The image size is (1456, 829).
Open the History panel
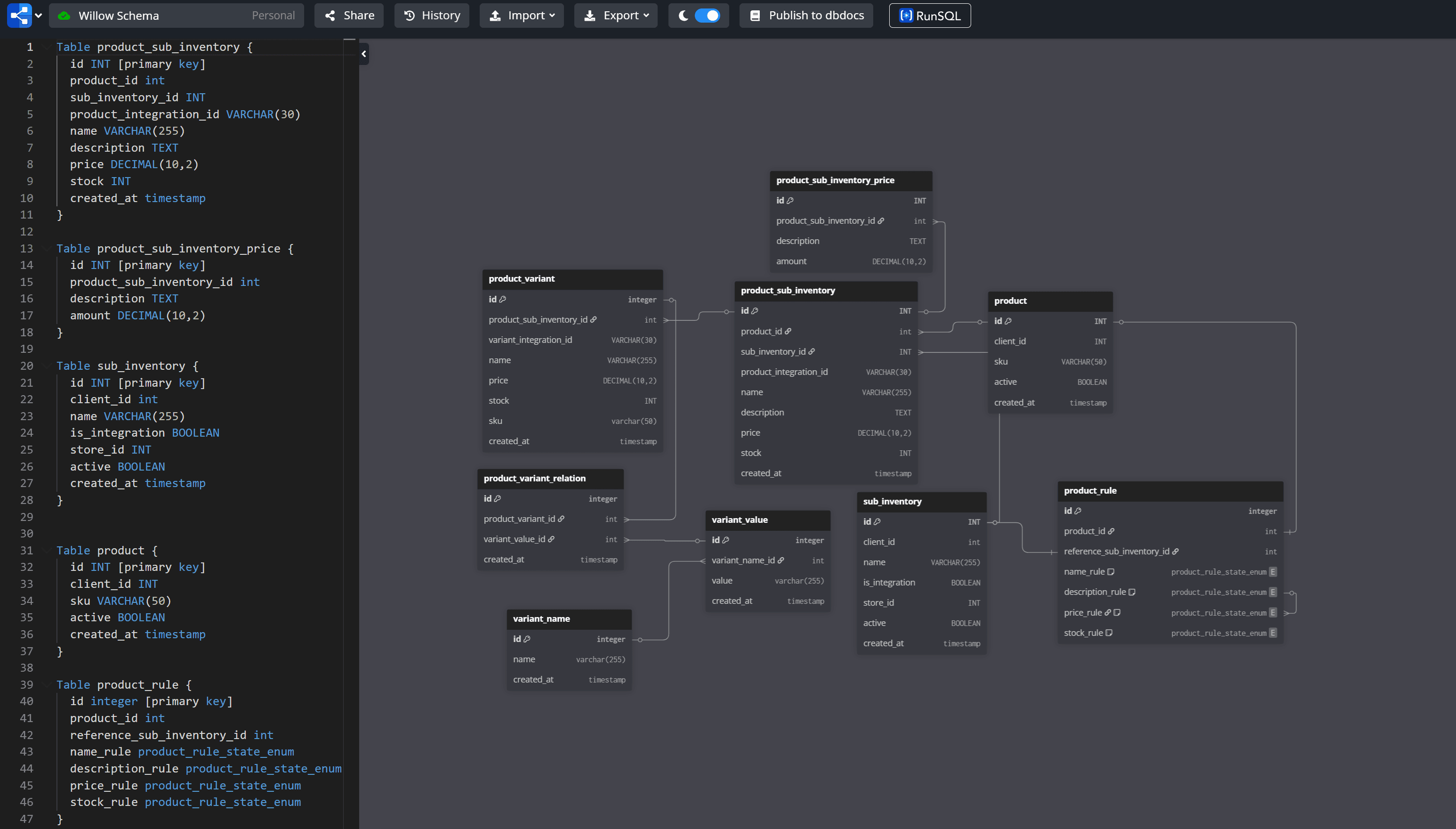tap(432, 16)
